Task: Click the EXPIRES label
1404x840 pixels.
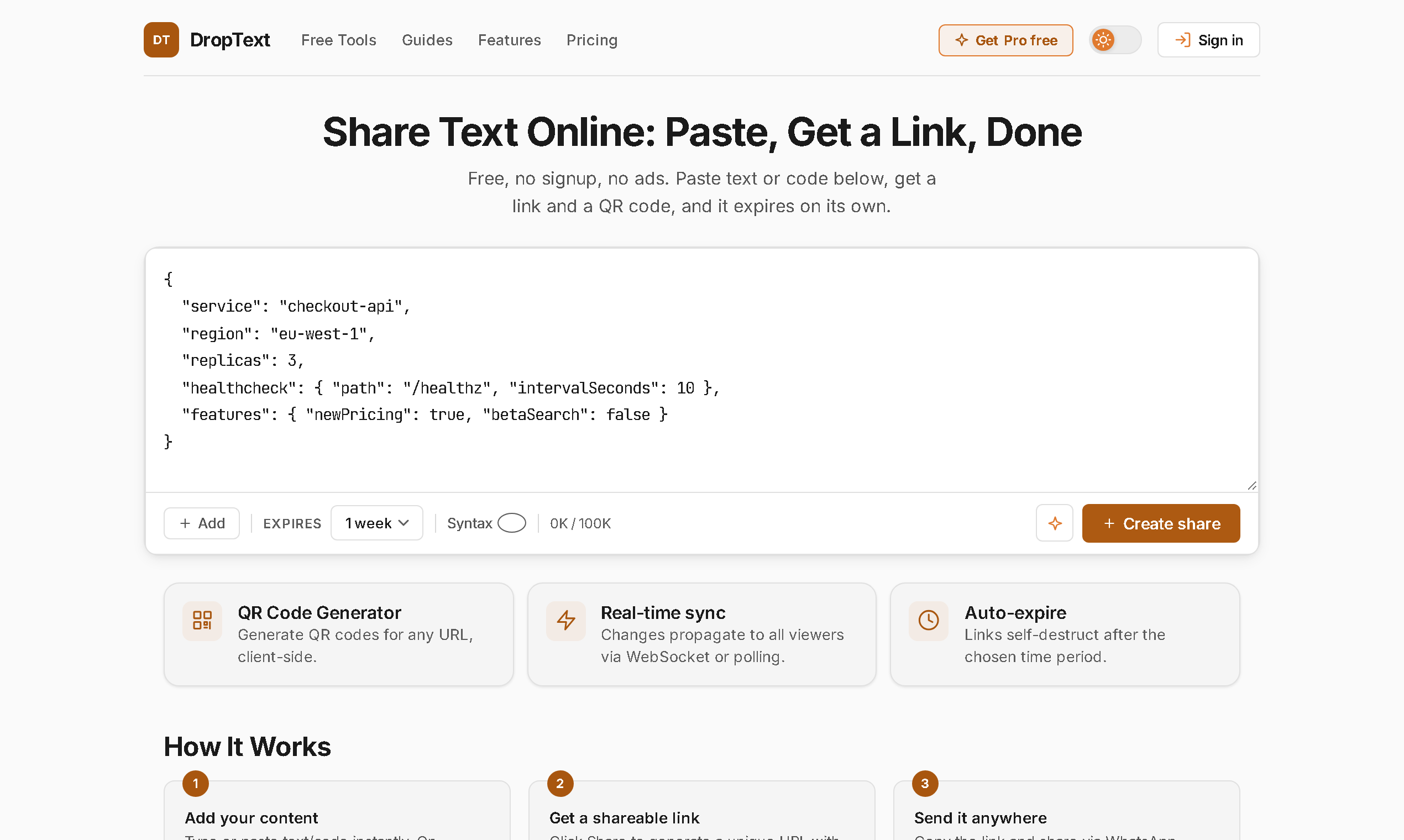Action: (x=292, y=523)
